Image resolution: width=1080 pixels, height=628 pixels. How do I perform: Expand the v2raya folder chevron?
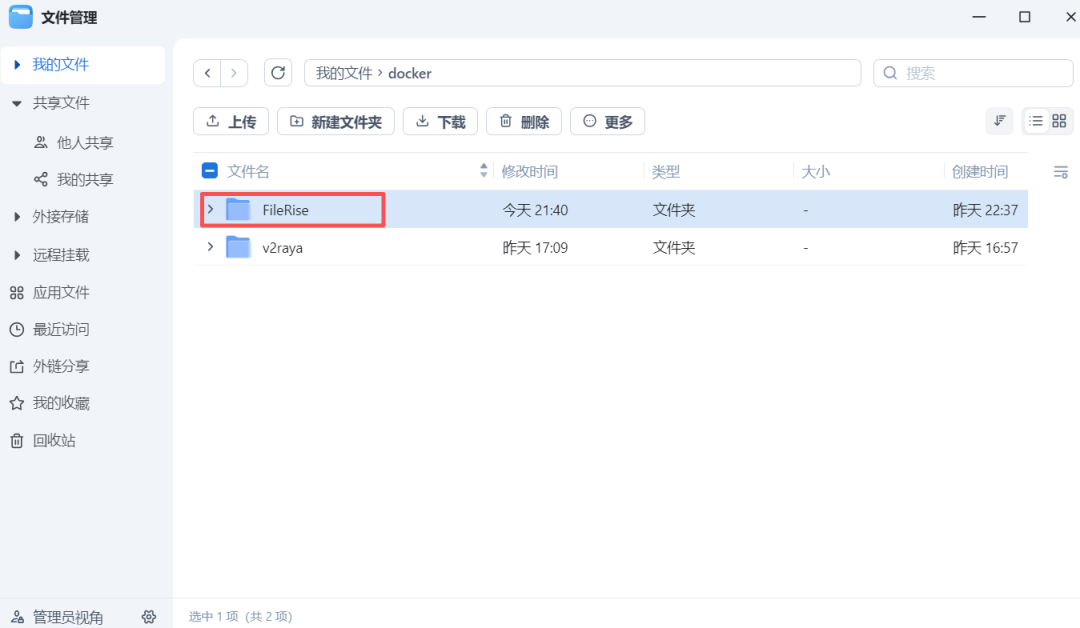(210, 247)
